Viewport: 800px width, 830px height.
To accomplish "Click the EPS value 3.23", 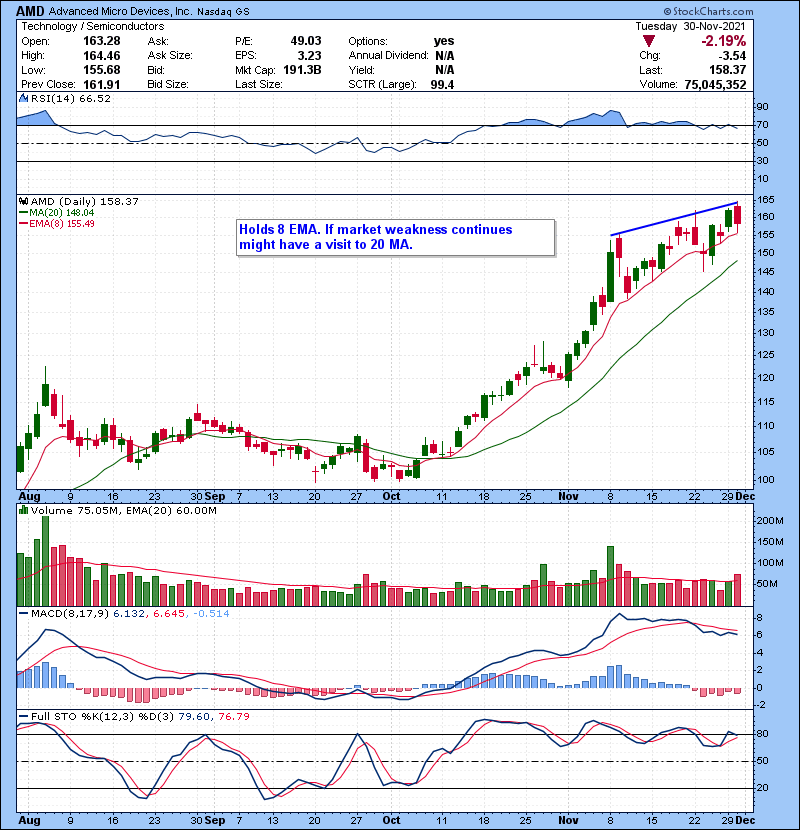I will [309, 56].
